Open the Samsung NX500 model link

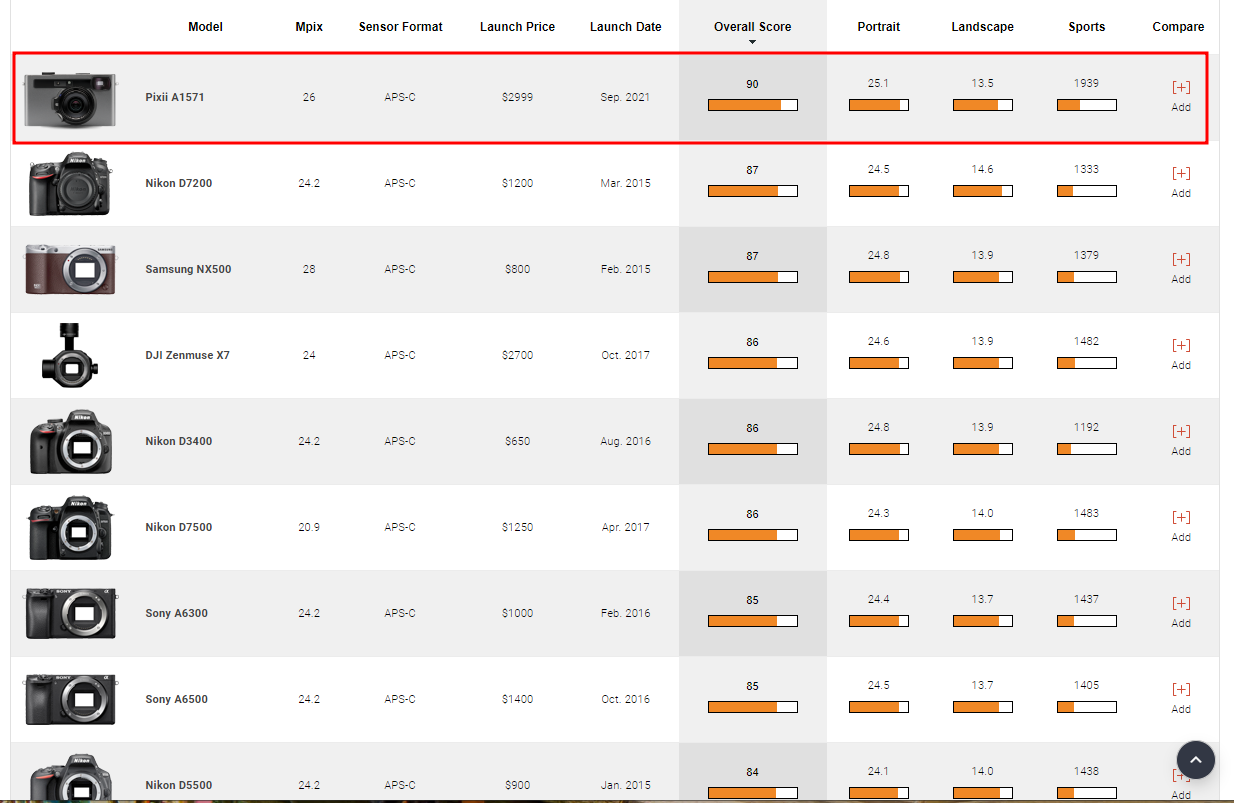[188, 269]
